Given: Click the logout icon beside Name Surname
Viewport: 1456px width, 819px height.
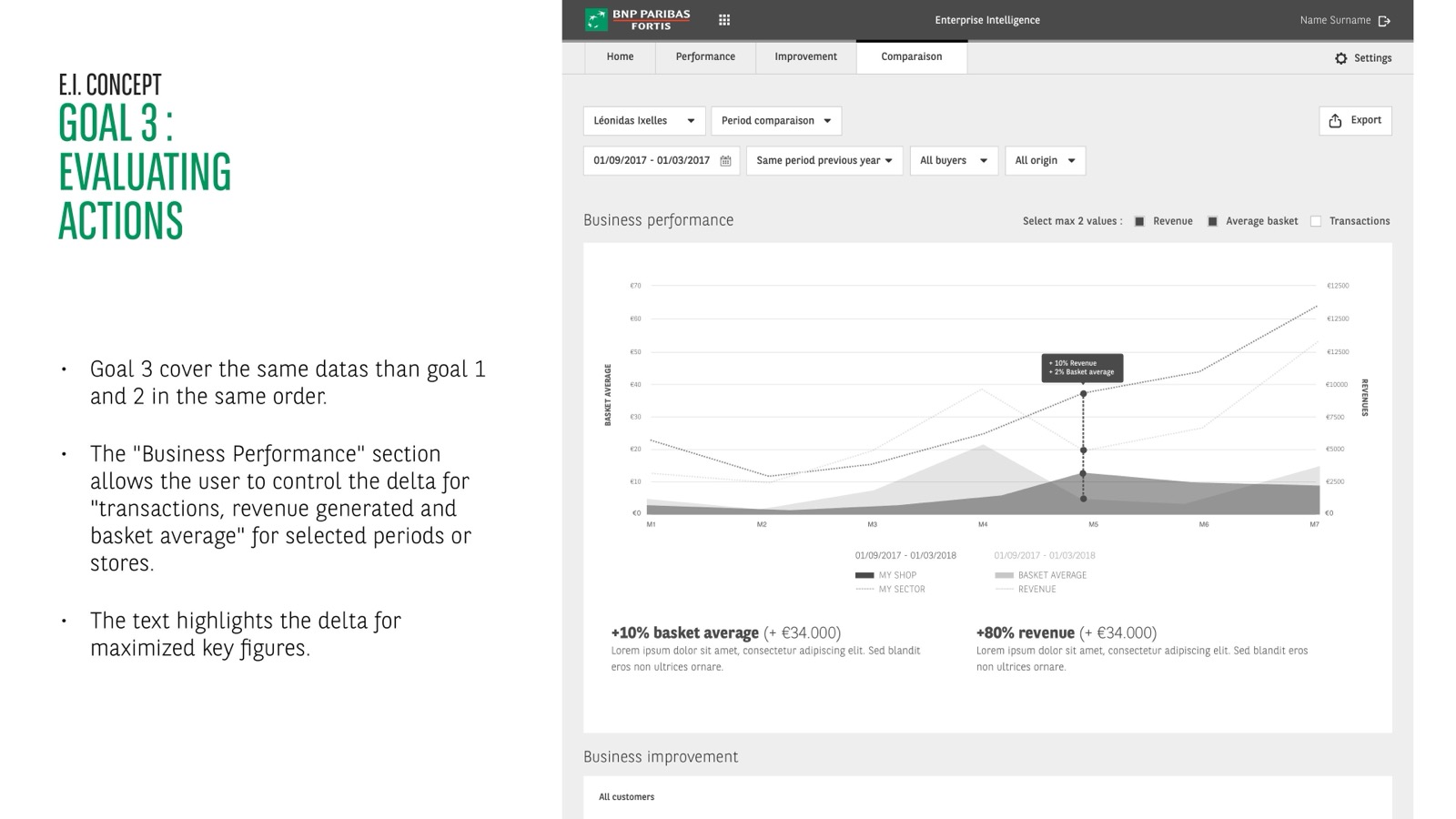Looking at the screenshot, I should 1384,21.
